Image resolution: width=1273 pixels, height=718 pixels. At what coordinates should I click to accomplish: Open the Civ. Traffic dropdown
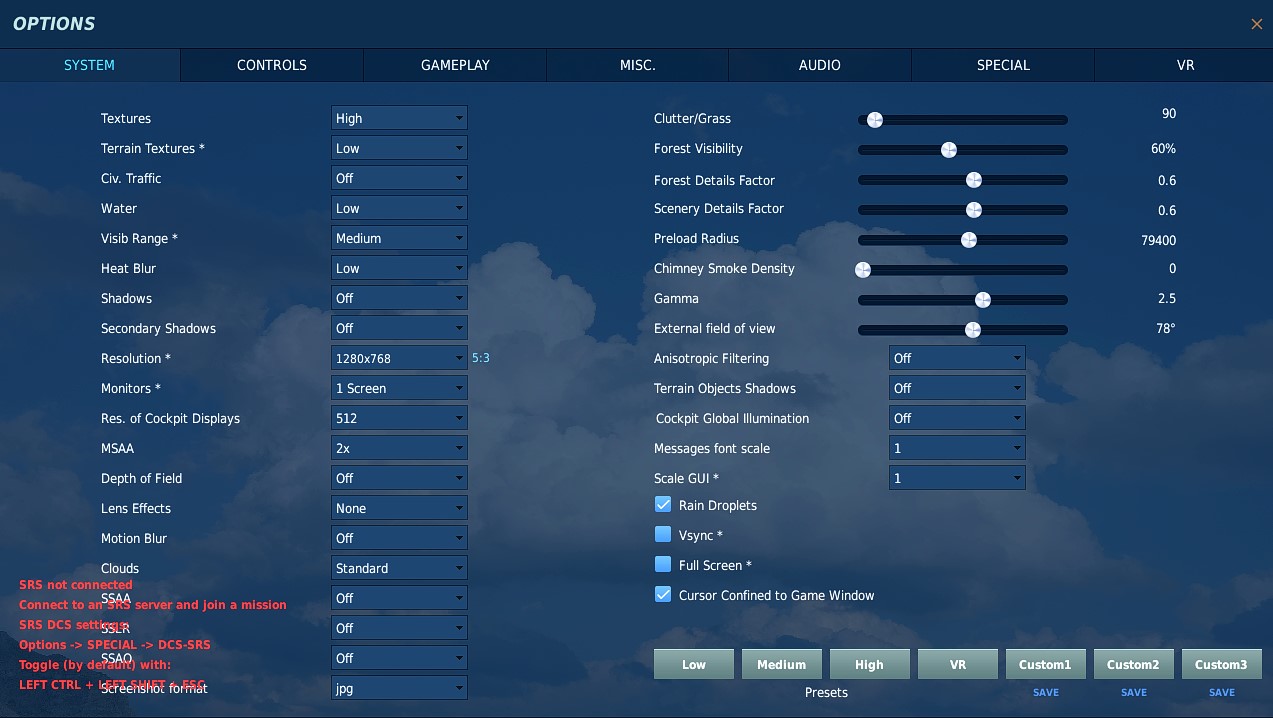(x=399, y=178)
